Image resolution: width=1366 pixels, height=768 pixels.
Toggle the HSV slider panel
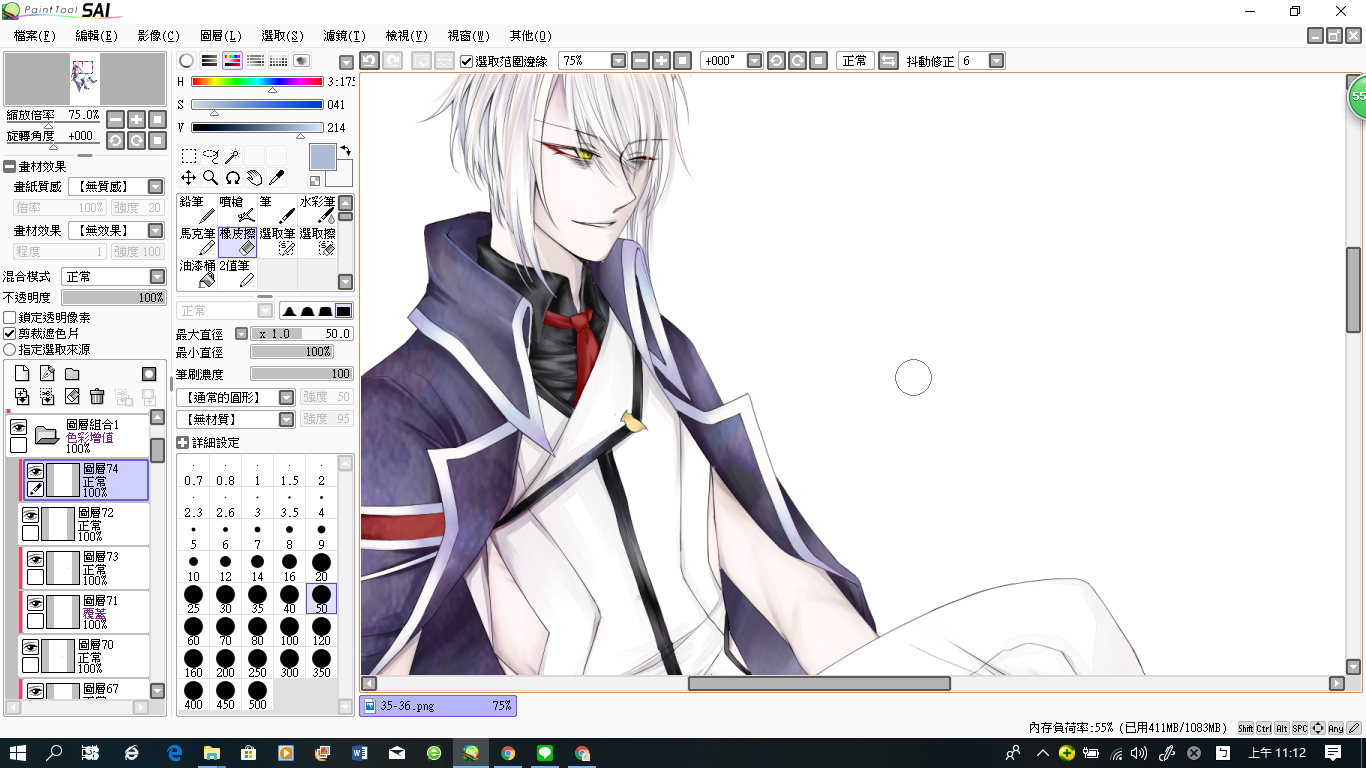[x=232, y=61]
